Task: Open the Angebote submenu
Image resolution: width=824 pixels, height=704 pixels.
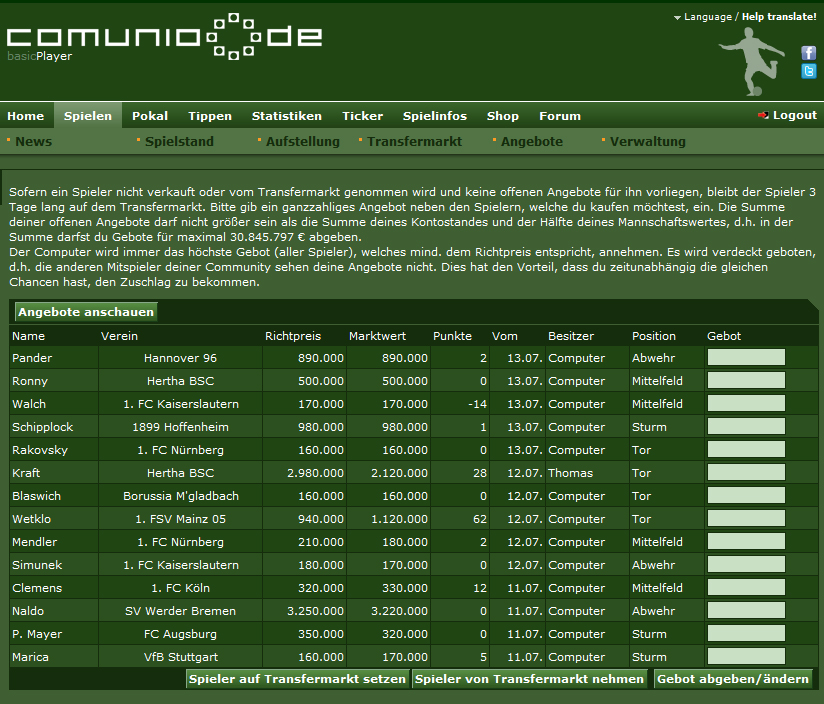Action: point(531,141)
